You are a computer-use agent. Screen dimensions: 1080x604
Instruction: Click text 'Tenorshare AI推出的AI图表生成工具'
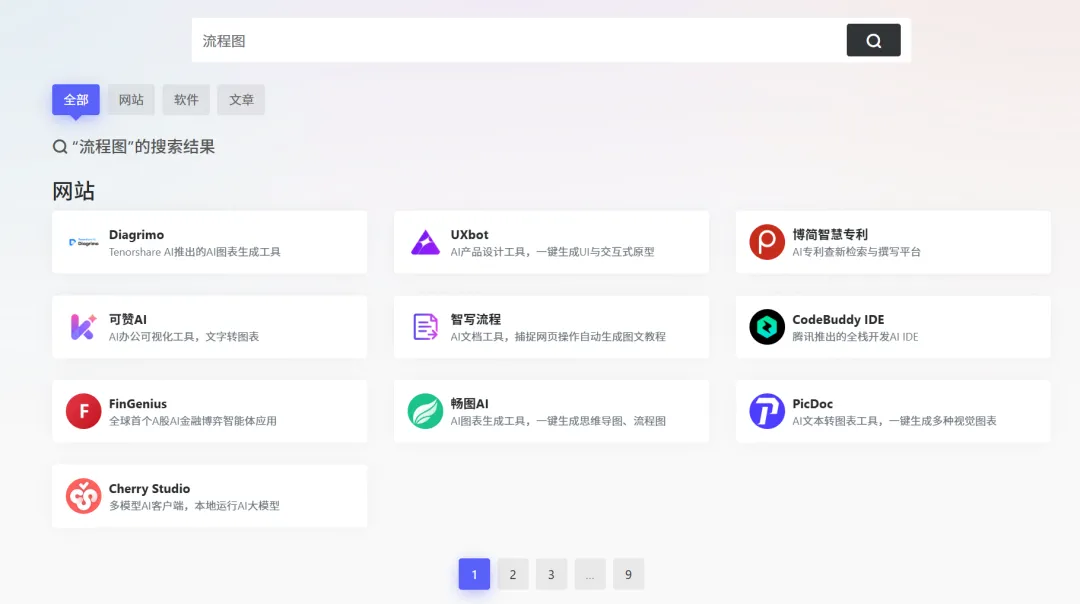(195, 252)
